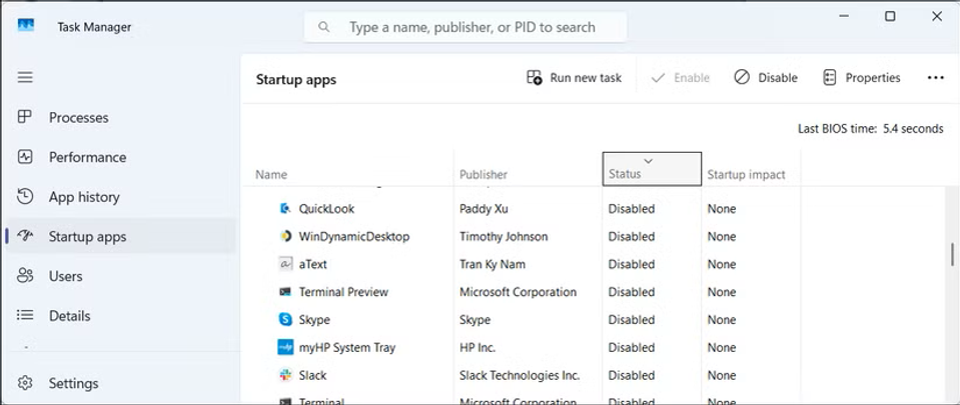960x405 pixels.
Task: Click the Status column header
Action: [x=652, y=168]
